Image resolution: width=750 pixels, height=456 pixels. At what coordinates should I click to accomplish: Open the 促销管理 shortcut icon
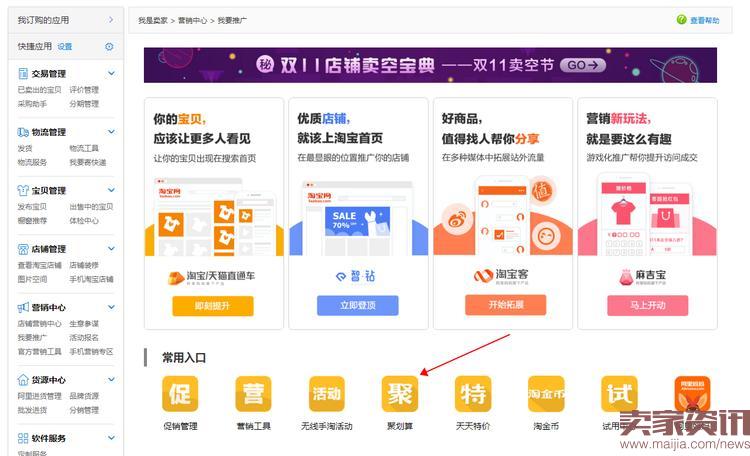click(180, 394)
